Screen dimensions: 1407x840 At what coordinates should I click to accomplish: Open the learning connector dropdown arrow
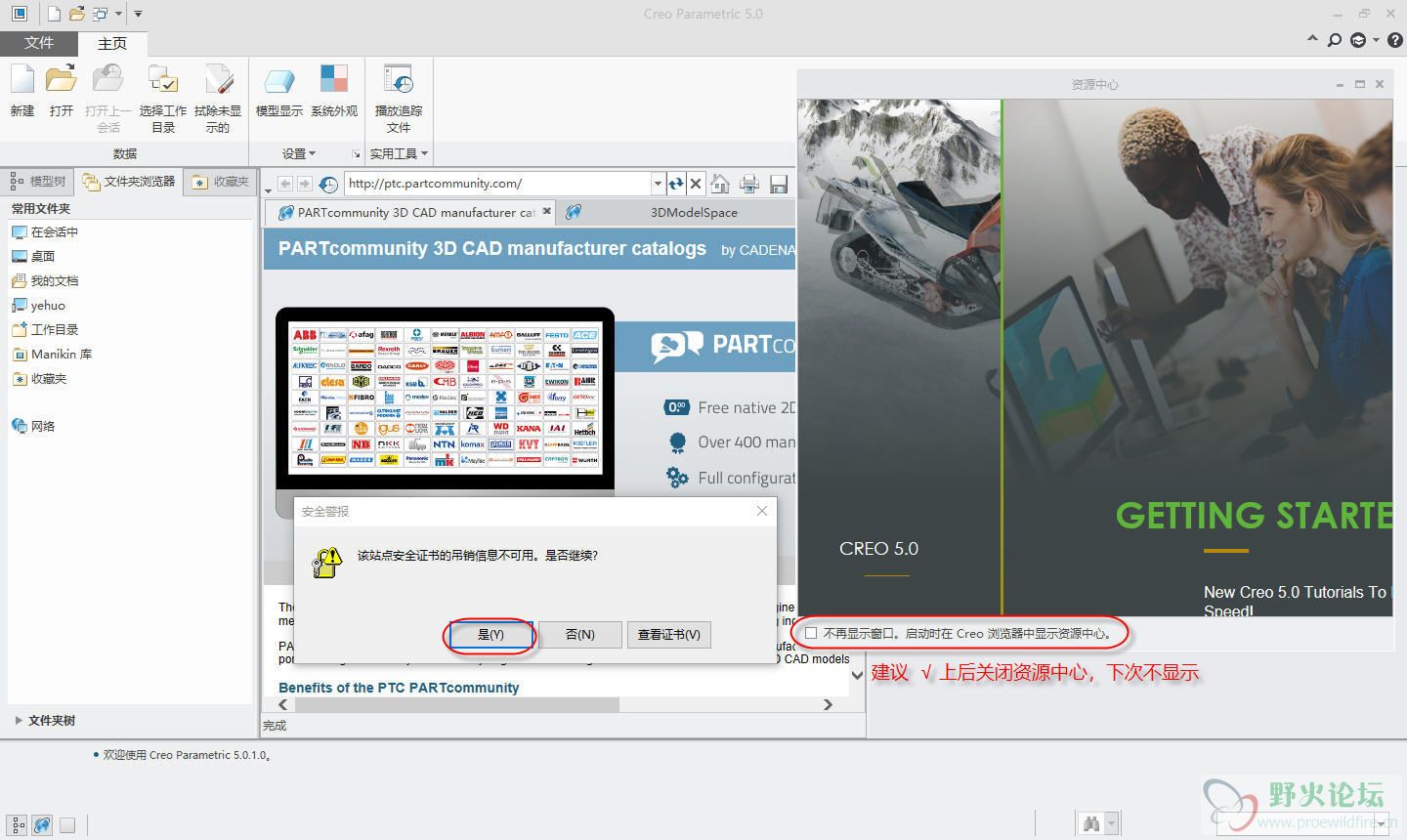click(1376, 40)
